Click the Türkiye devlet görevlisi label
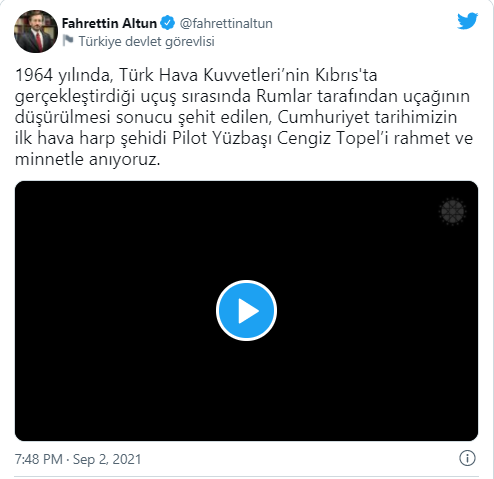 (x=146, y=41)
